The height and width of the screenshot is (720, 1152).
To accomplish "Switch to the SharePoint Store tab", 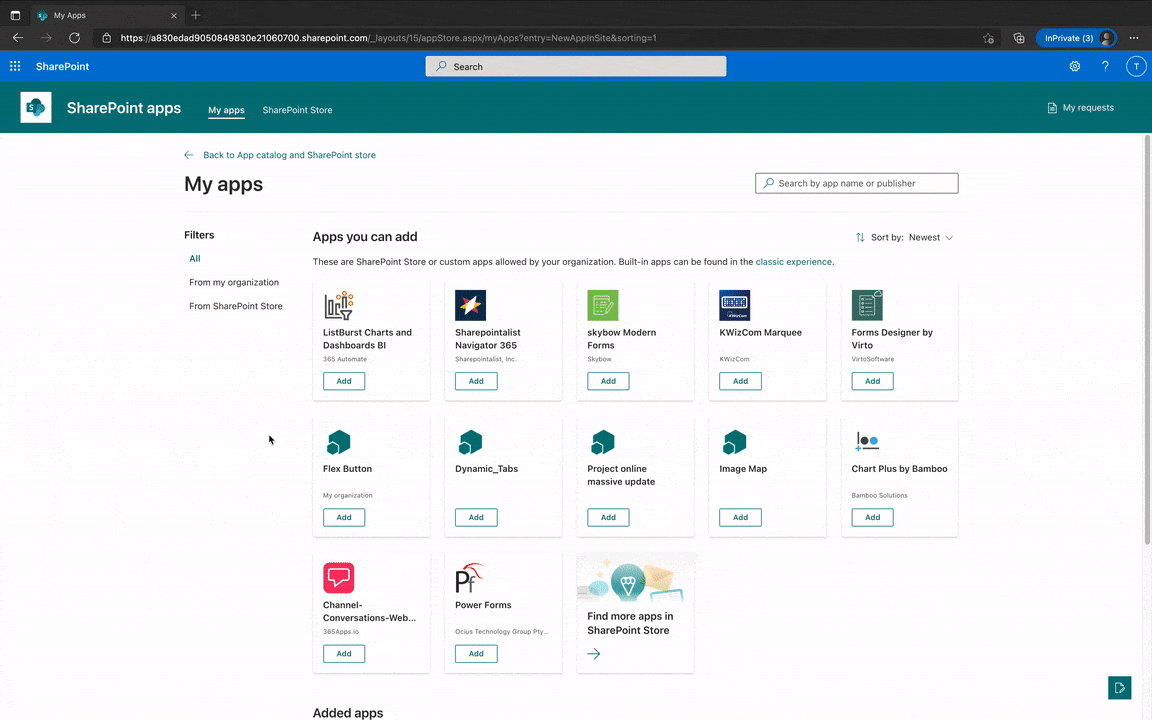I will tap(296, 110).
